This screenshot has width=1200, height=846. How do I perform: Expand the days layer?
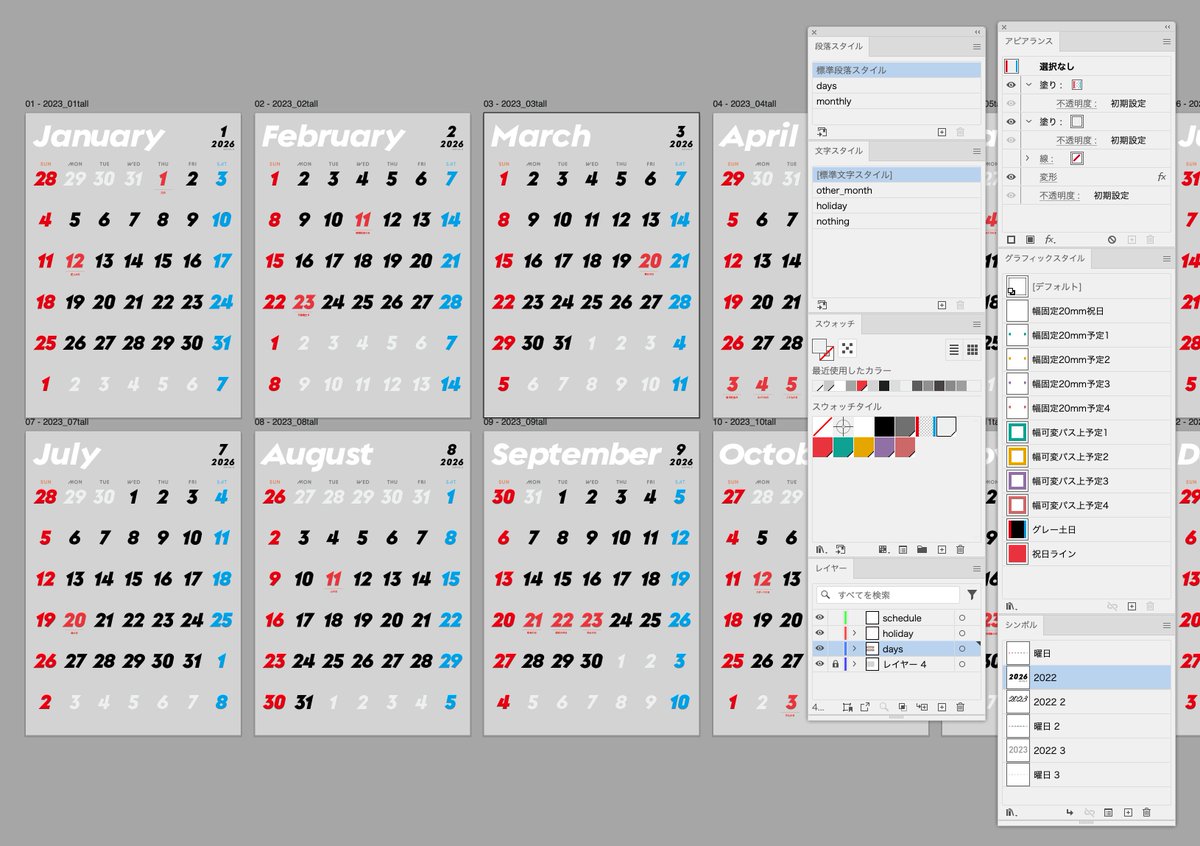coord(854,649)
